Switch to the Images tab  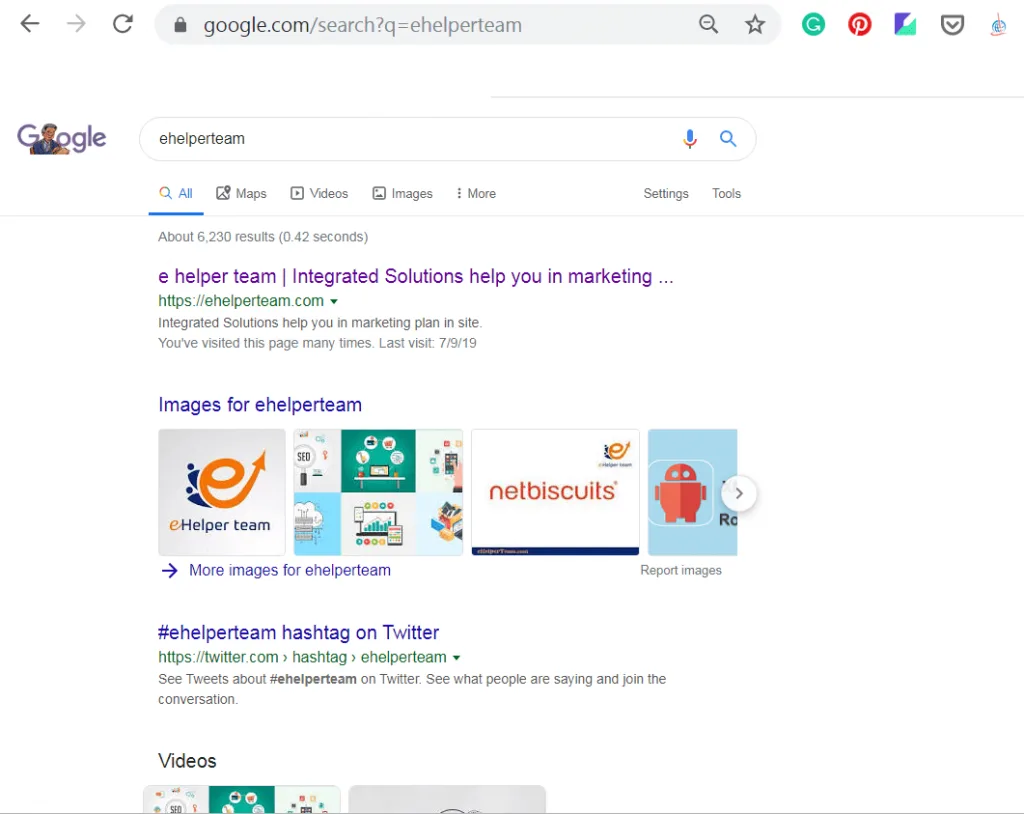click(x=402, y=193)
